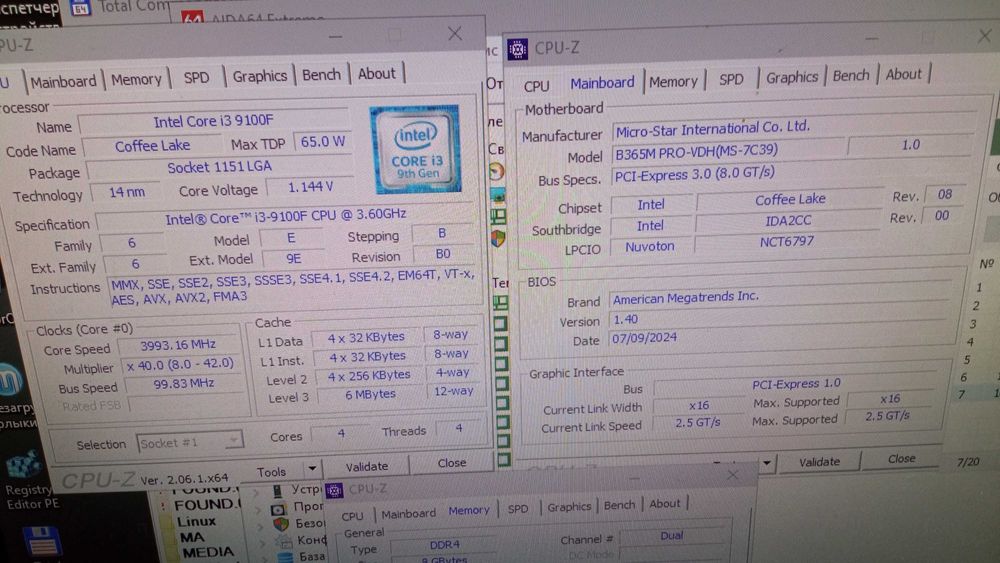This screenshot has width=1000, height=563.
Task: Click the 'NCT6797' LPCIO value
Action: point(786,242)
